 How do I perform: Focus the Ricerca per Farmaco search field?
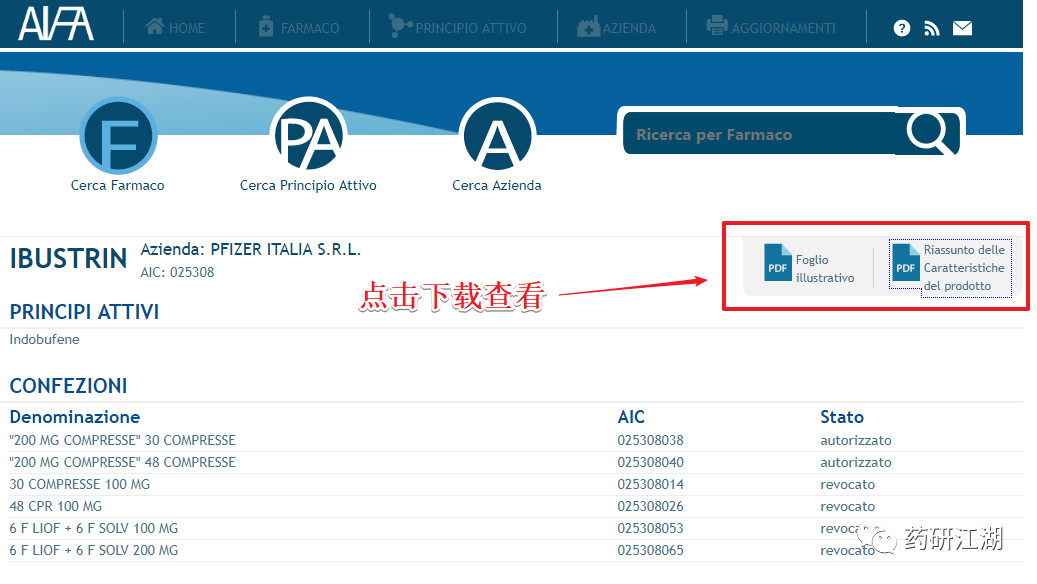[x=759, y=134]
